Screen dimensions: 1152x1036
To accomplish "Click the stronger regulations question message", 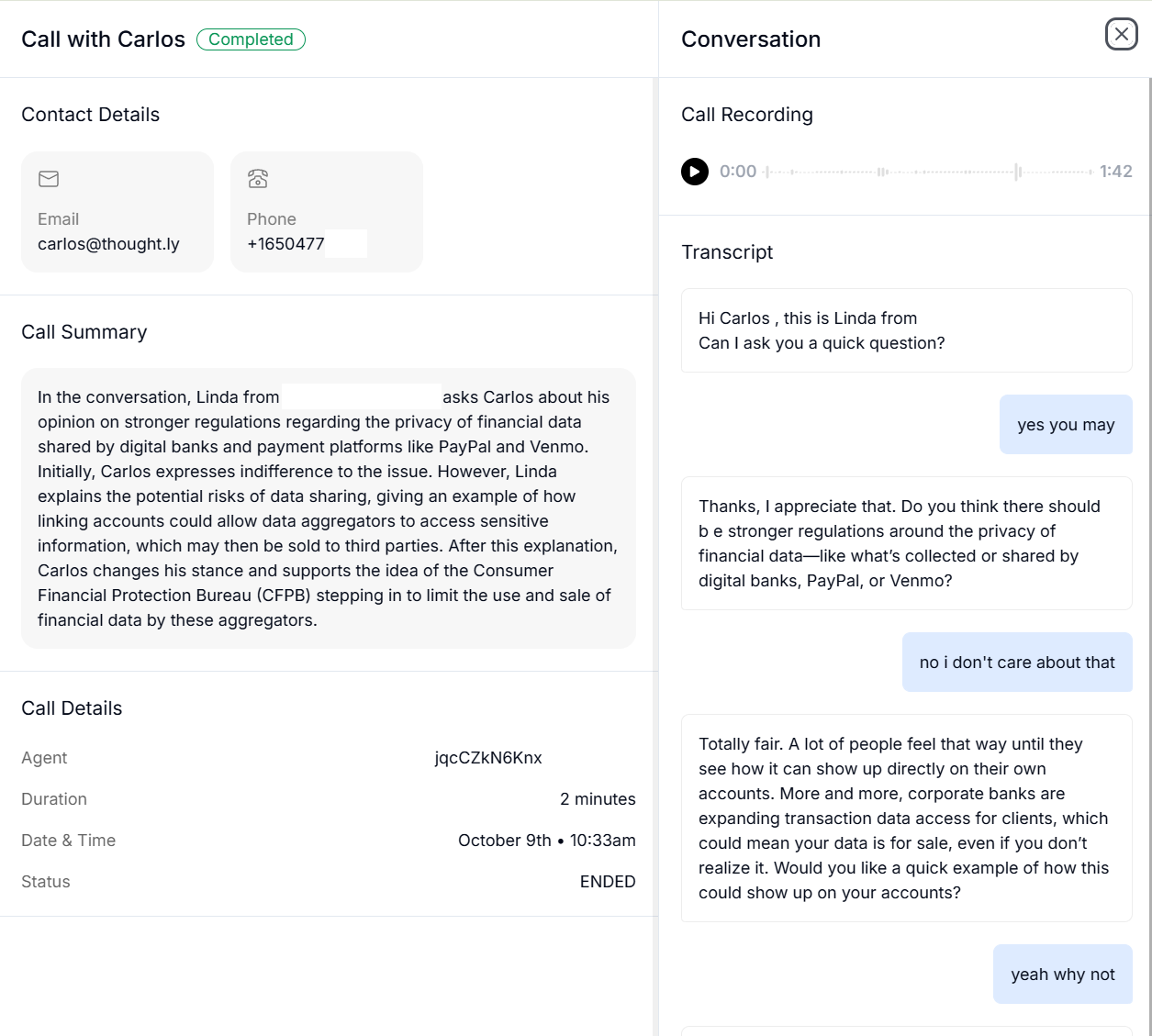I will click(906, 543).
